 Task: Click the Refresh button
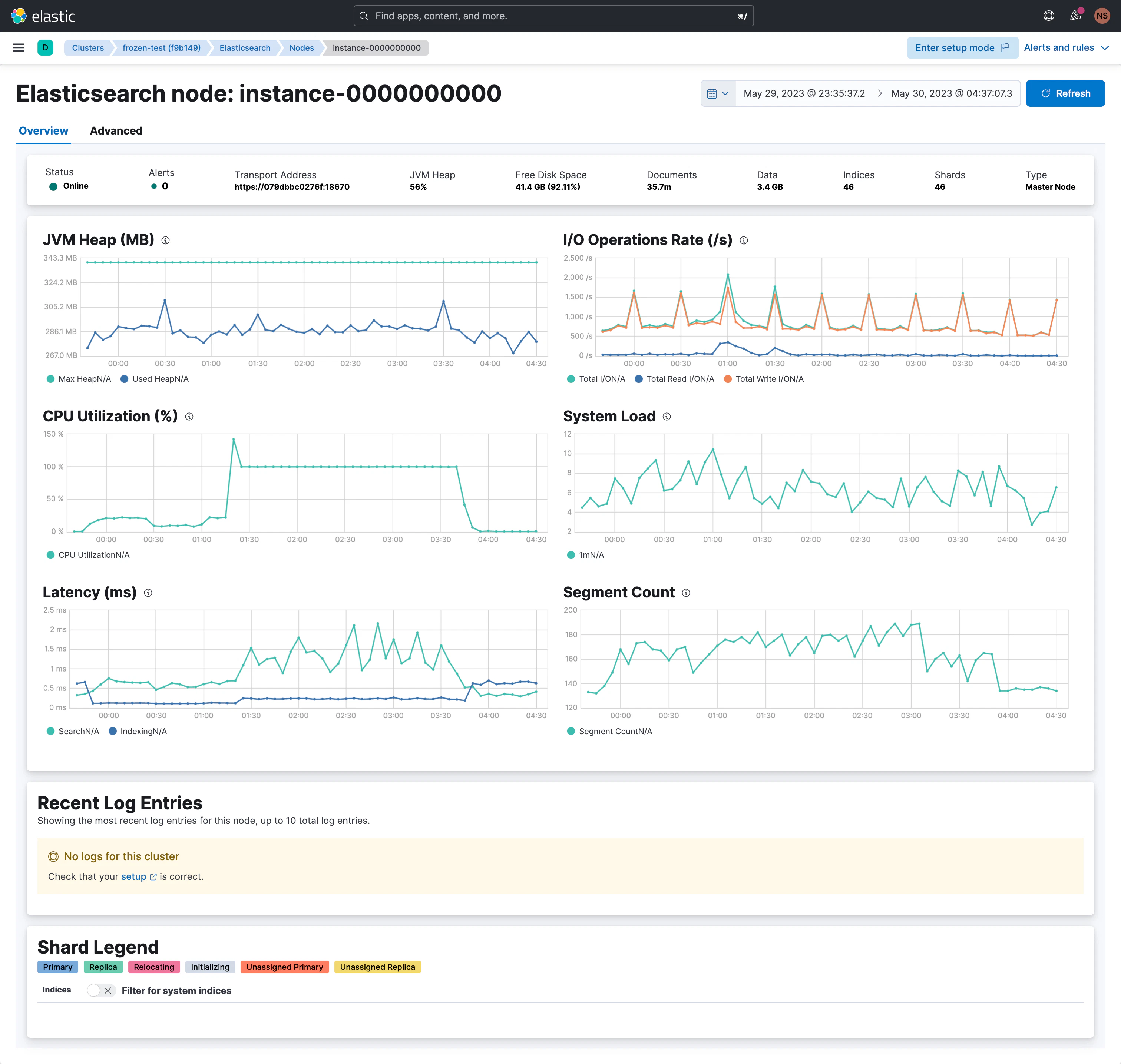(x=1065, y=94)
